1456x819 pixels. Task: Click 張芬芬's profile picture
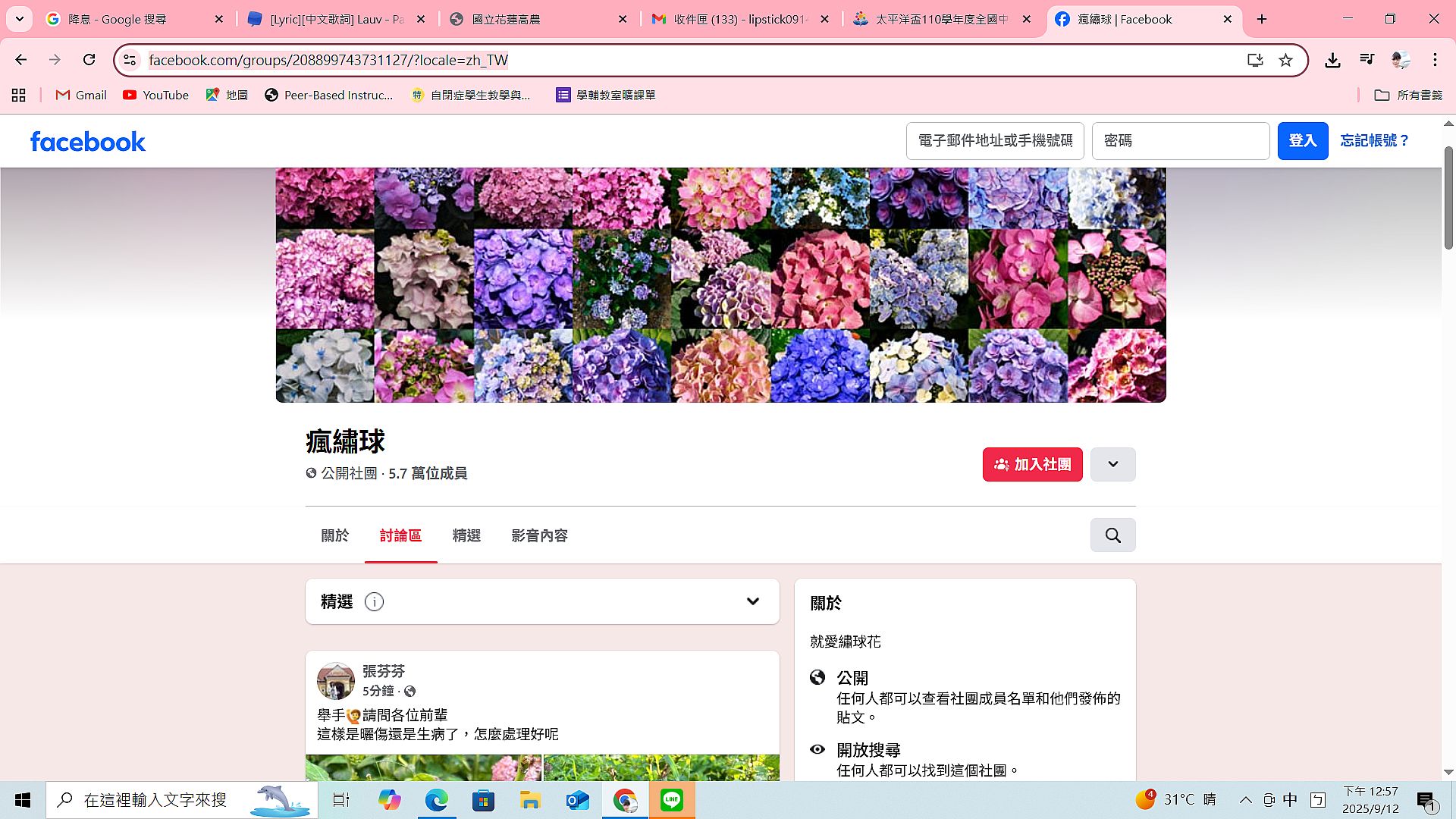pyautogui.click(x=335, y=680)
